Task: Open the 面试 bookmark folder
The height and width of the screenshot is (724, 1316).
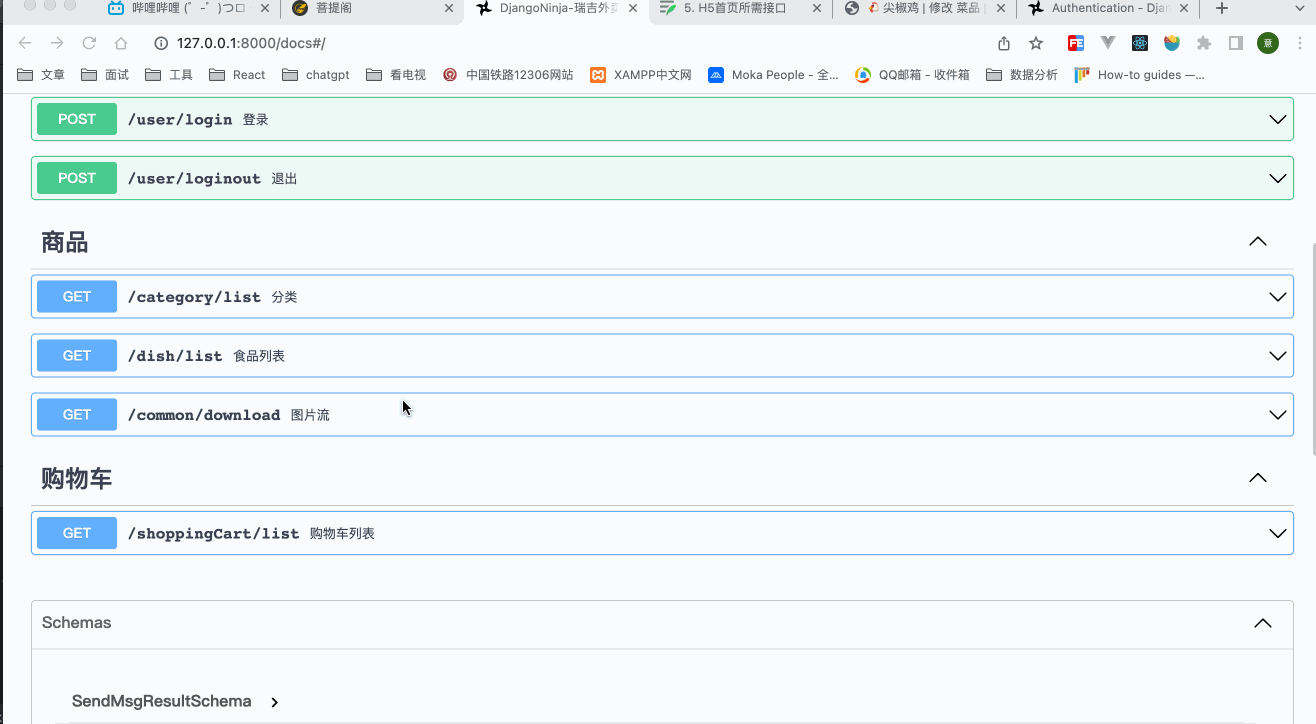Action: pos(105,75)
